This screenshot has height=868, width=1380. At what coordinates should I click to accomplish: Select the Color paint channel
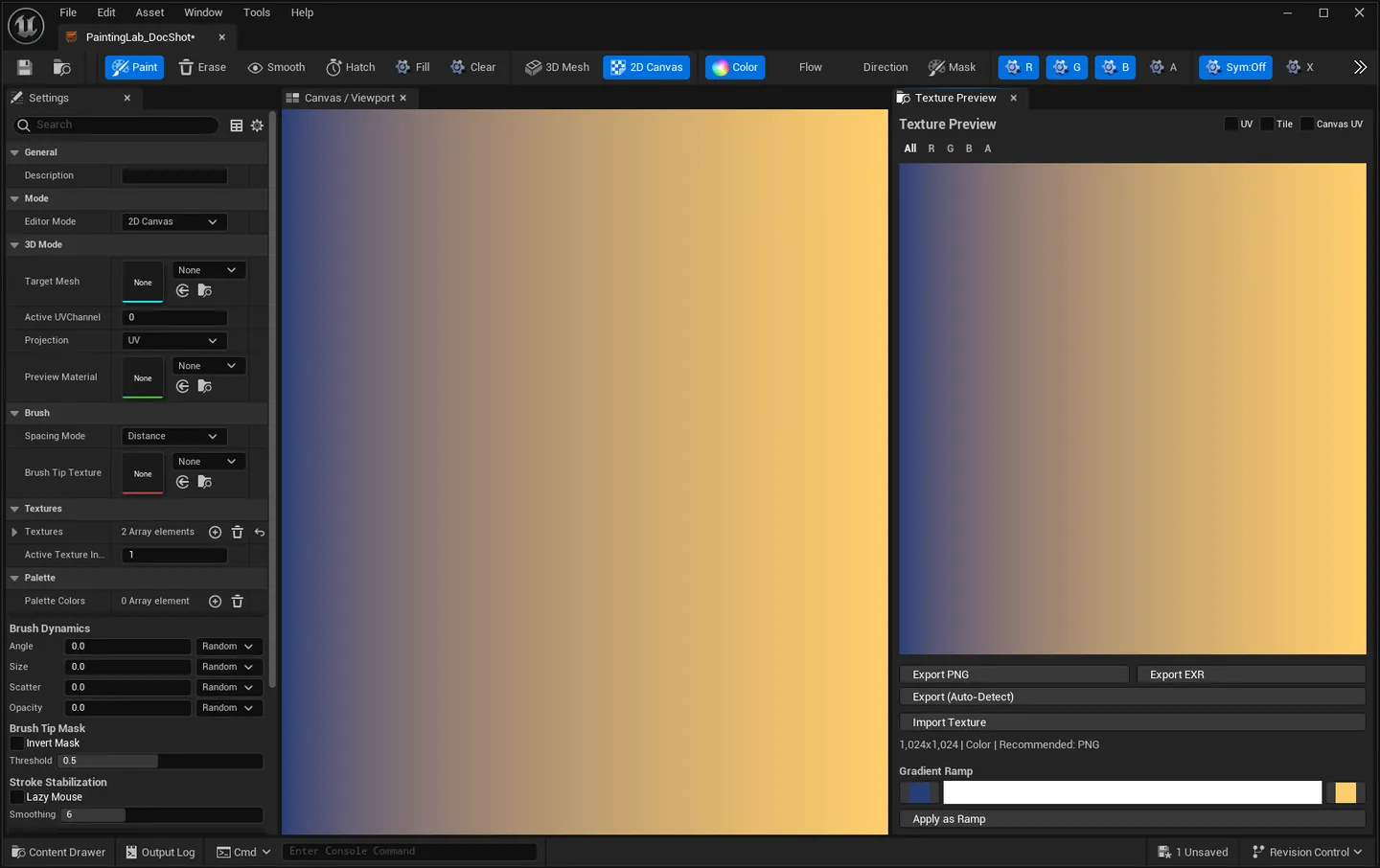point(735,67)
